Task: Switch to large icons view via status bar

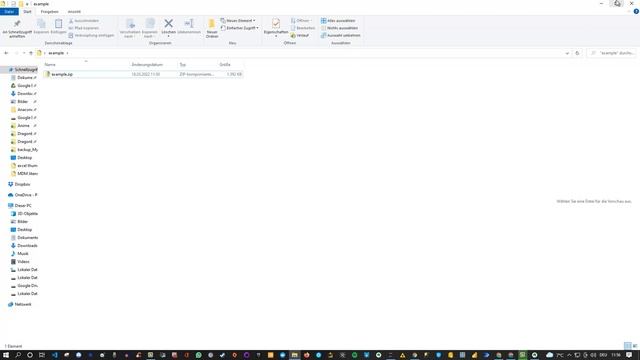Action: pyautogui.click(x=635, y=346)
